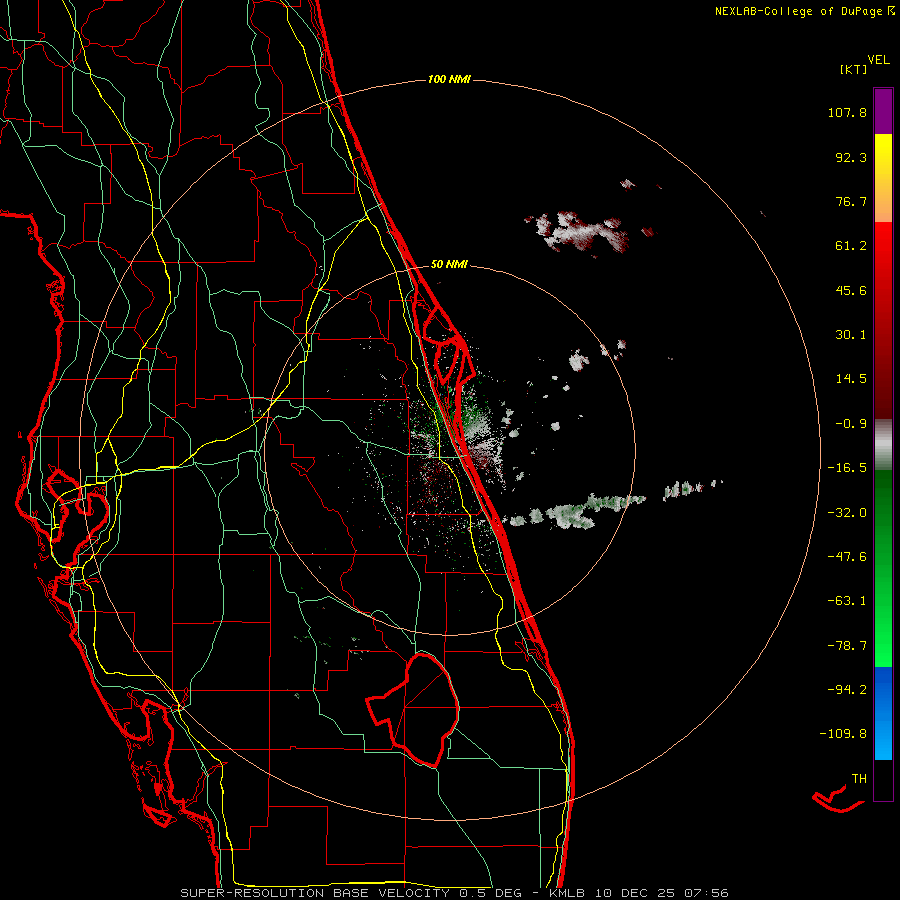Viewport: 900px width, 900px height.
Task: Click the 30.1 legend value
Action: pos(851,335)
